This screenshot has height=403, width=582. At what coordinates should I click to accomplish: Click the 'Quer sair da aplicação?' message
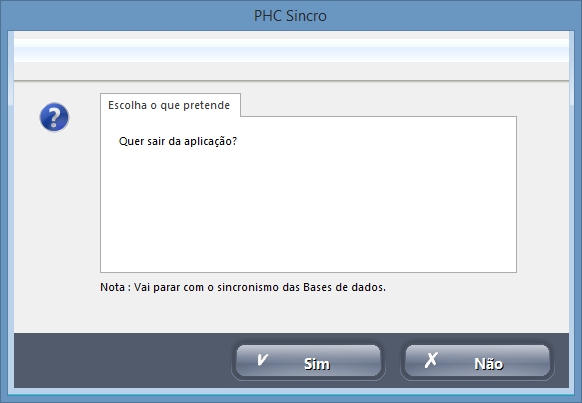178,141
